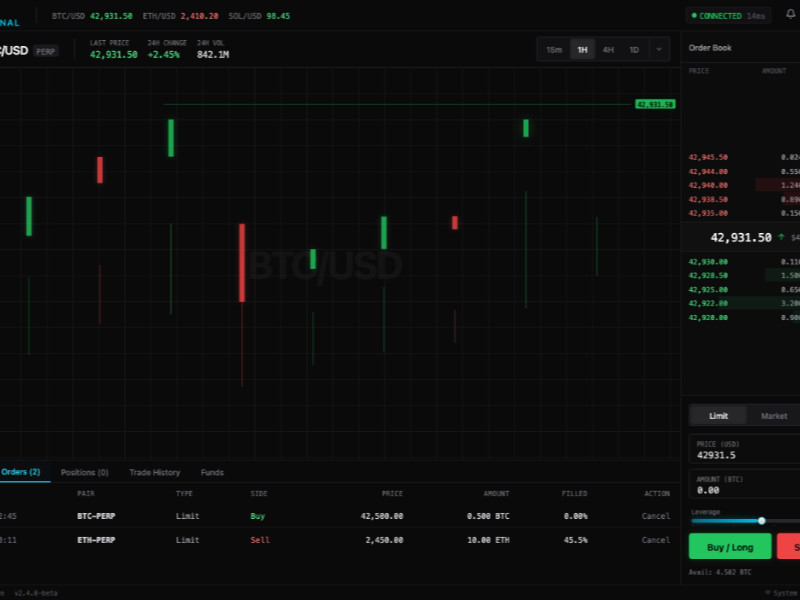Click the green connected status dot
The image size is (800, 600).
[693, 16]
